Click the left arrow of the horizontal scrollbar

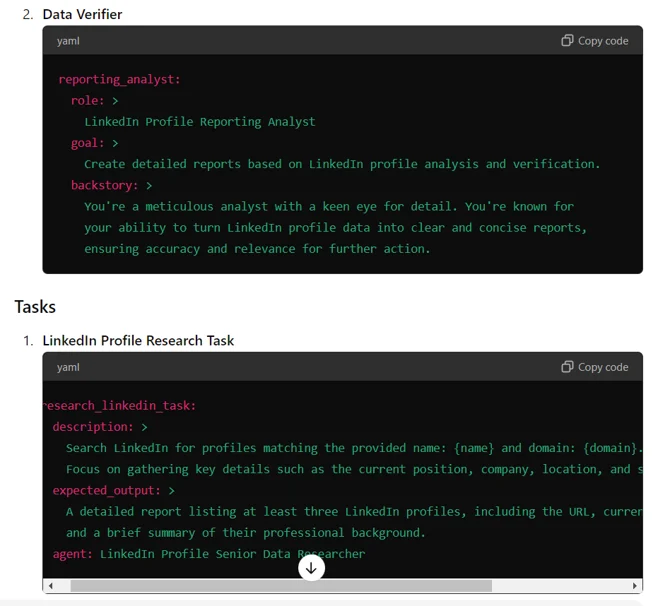pos(50,586)
